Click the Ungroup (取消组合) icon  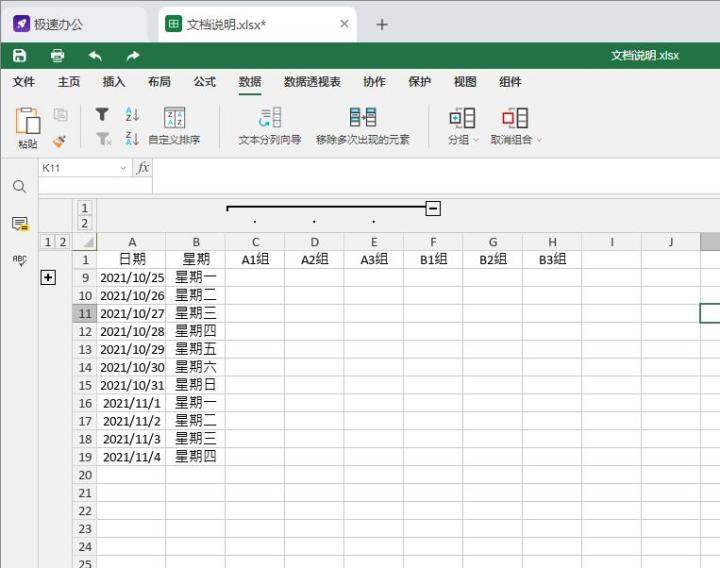[515, 118]
